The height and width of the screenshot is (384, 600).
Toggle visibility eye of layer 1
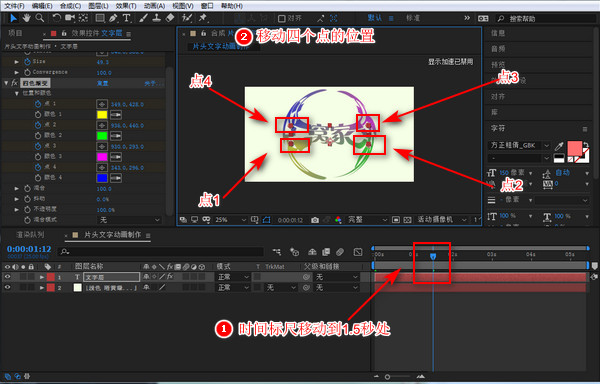tap(7, 277)
